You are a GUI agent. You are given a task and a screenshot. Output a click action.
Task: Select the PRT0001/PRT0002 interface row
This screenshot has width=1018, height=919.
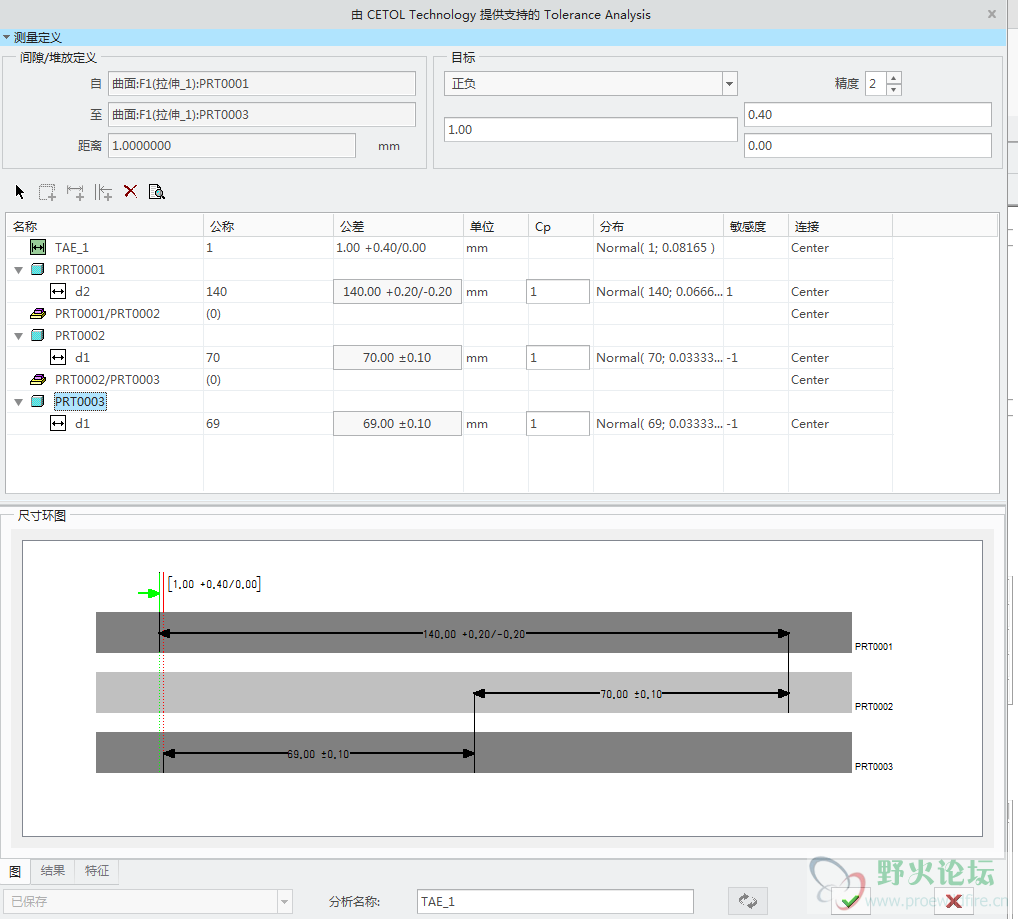[449, 313]
